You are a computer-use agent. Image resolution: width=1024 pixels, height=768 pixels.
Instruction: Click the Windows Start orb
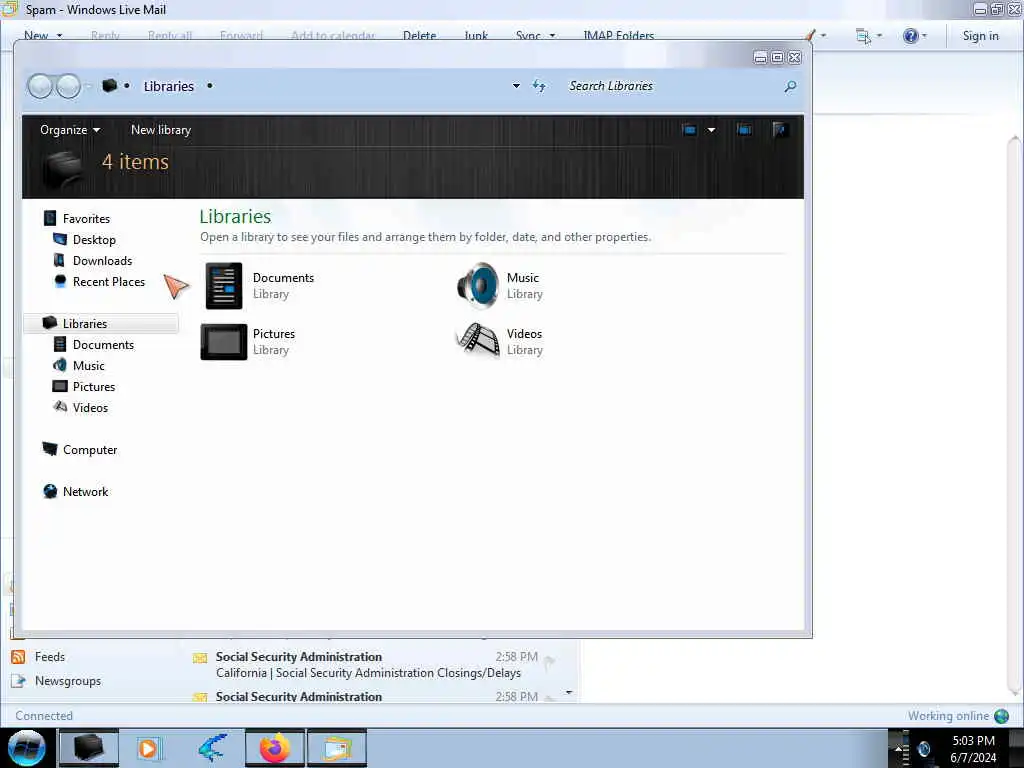[26, 748]
